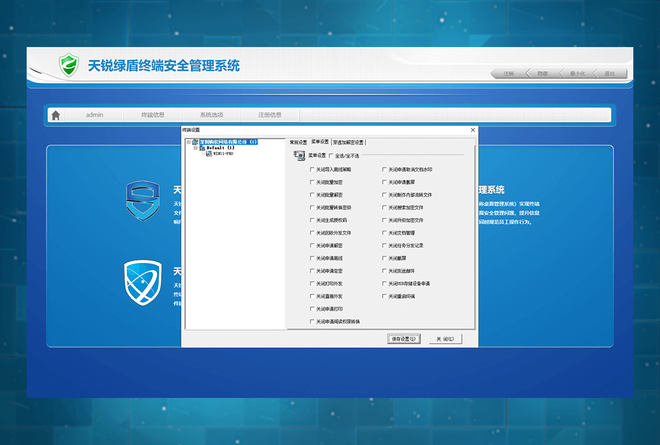Click the green shield logo
The height and width of the screenshot is (445, 660).
coord(68,66)
